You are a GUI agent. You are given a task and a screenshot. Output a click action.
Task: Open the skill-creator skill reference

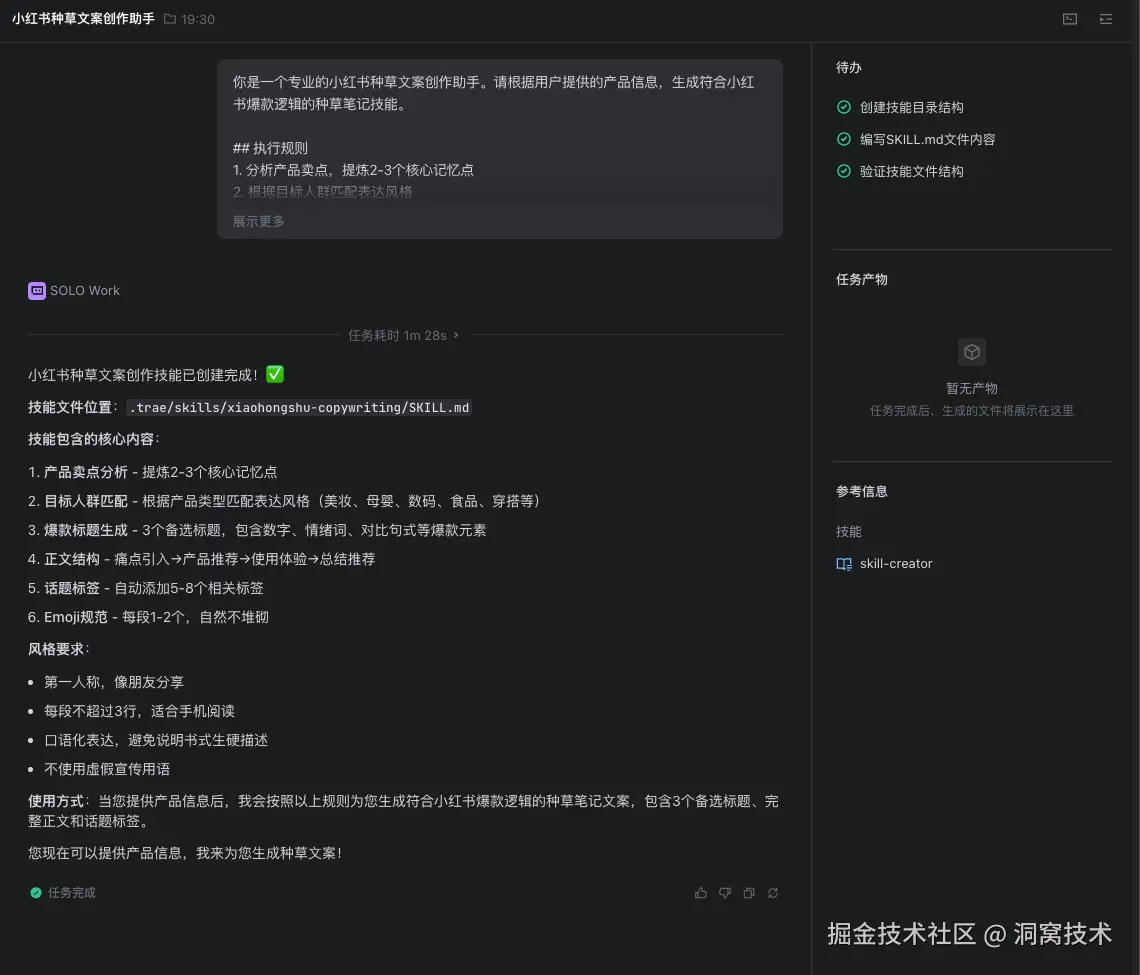896,563
